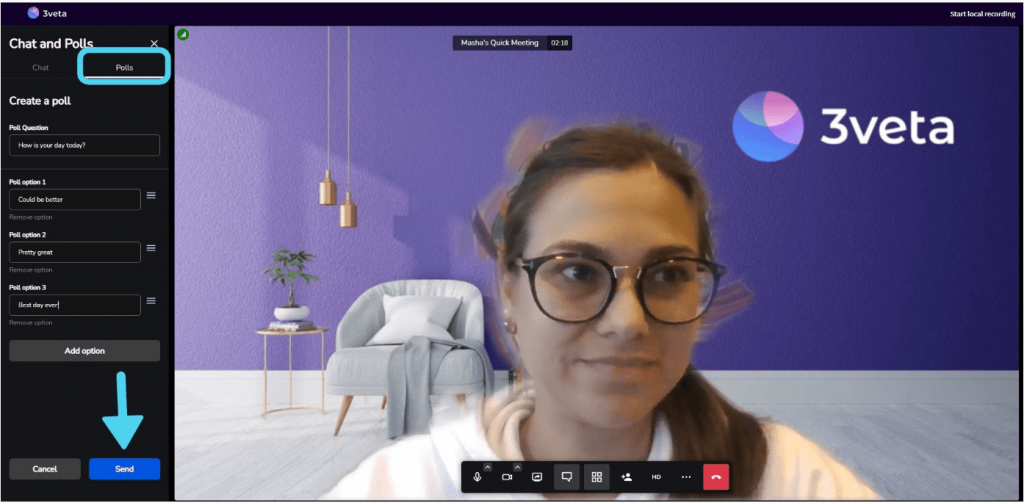
Task: Toggle the chat panel icon in the toolbar
Action: pos(567,477)
